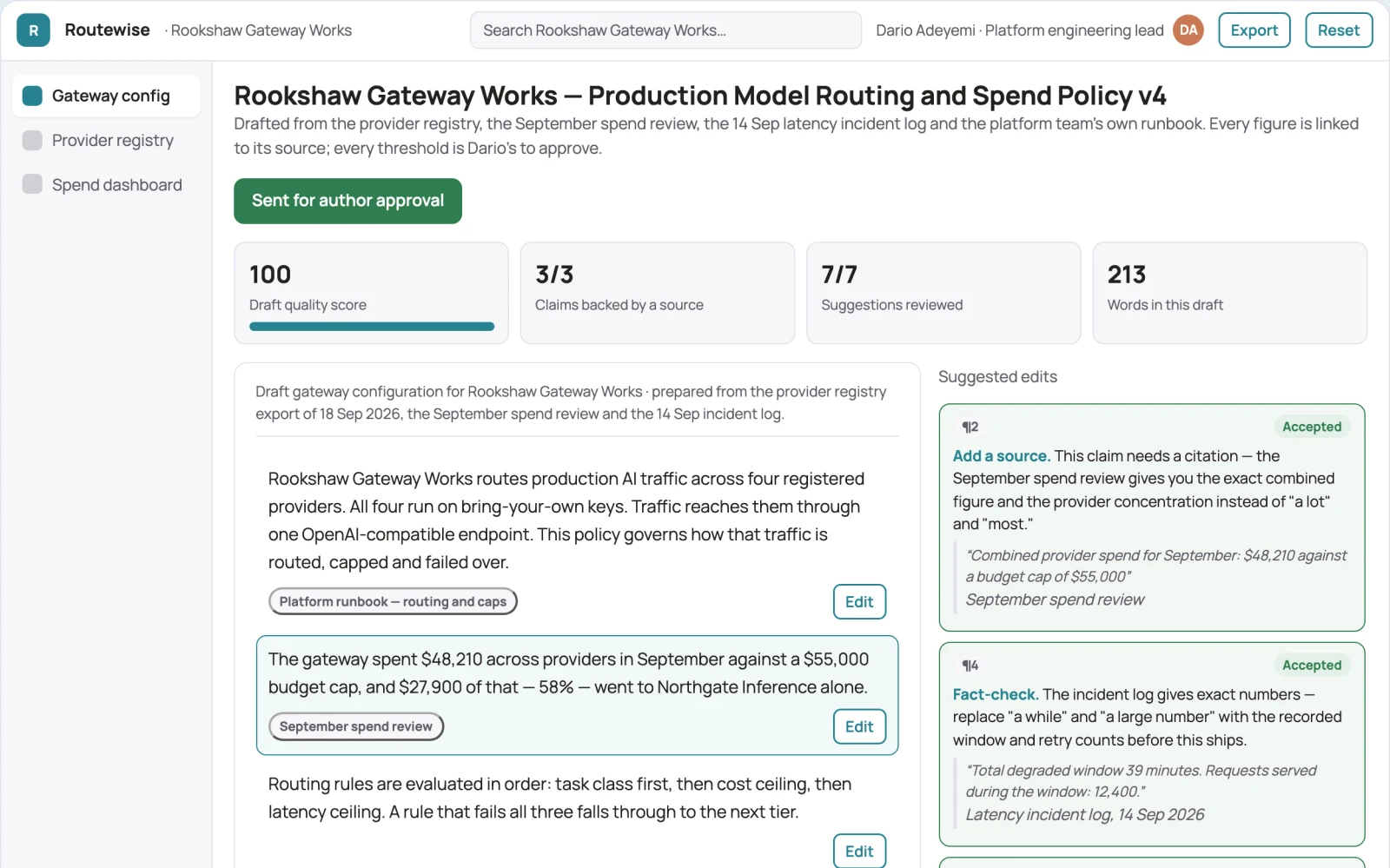
Task: Click the 'Add a source.' suggestion heading
Action: point(1001,455)
